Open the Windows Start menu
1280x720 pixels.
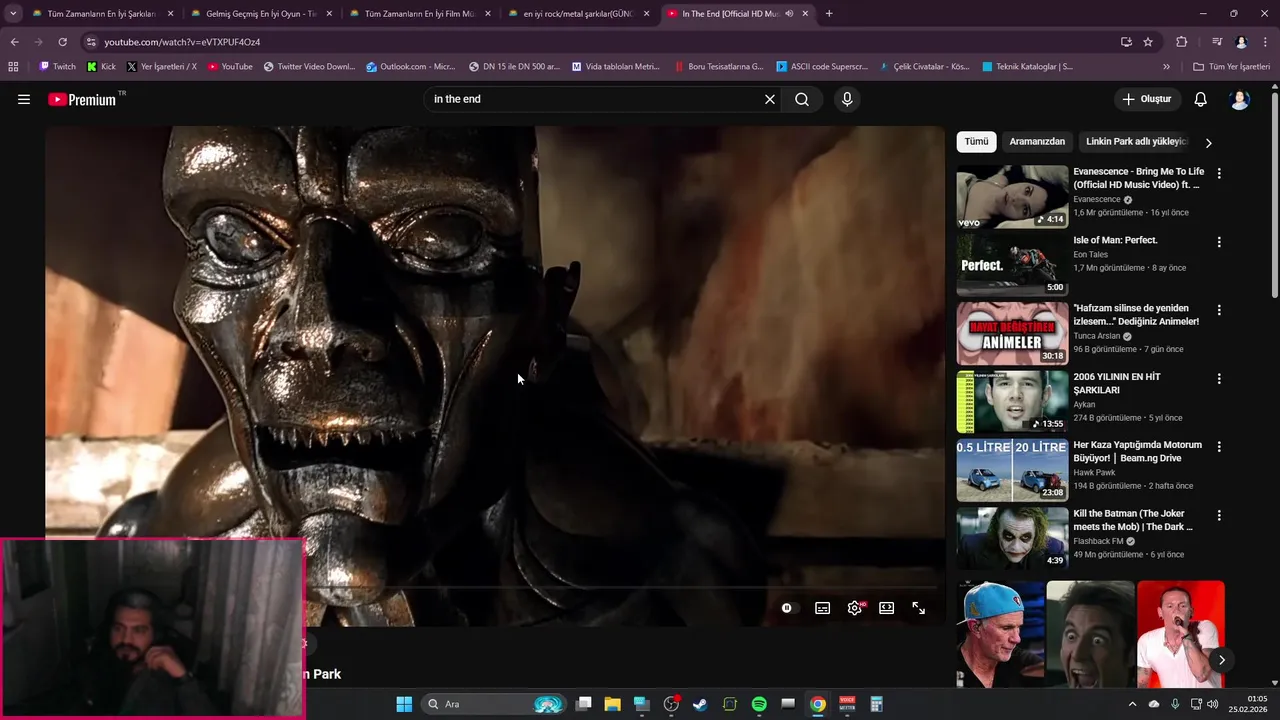[404, 704]
